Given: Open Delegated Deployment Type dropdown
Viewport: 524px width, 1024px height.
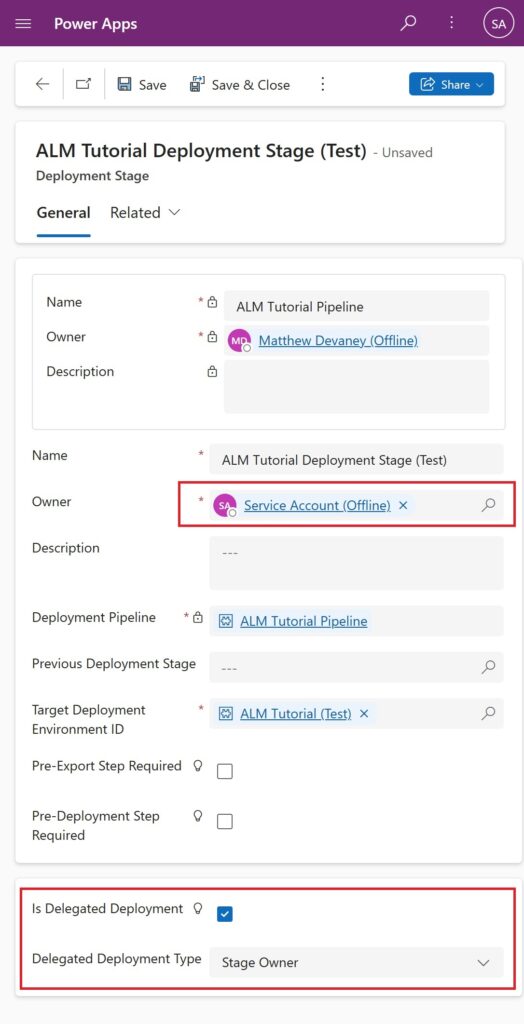Looking at the screenshot, I should (x=356, y=962).
